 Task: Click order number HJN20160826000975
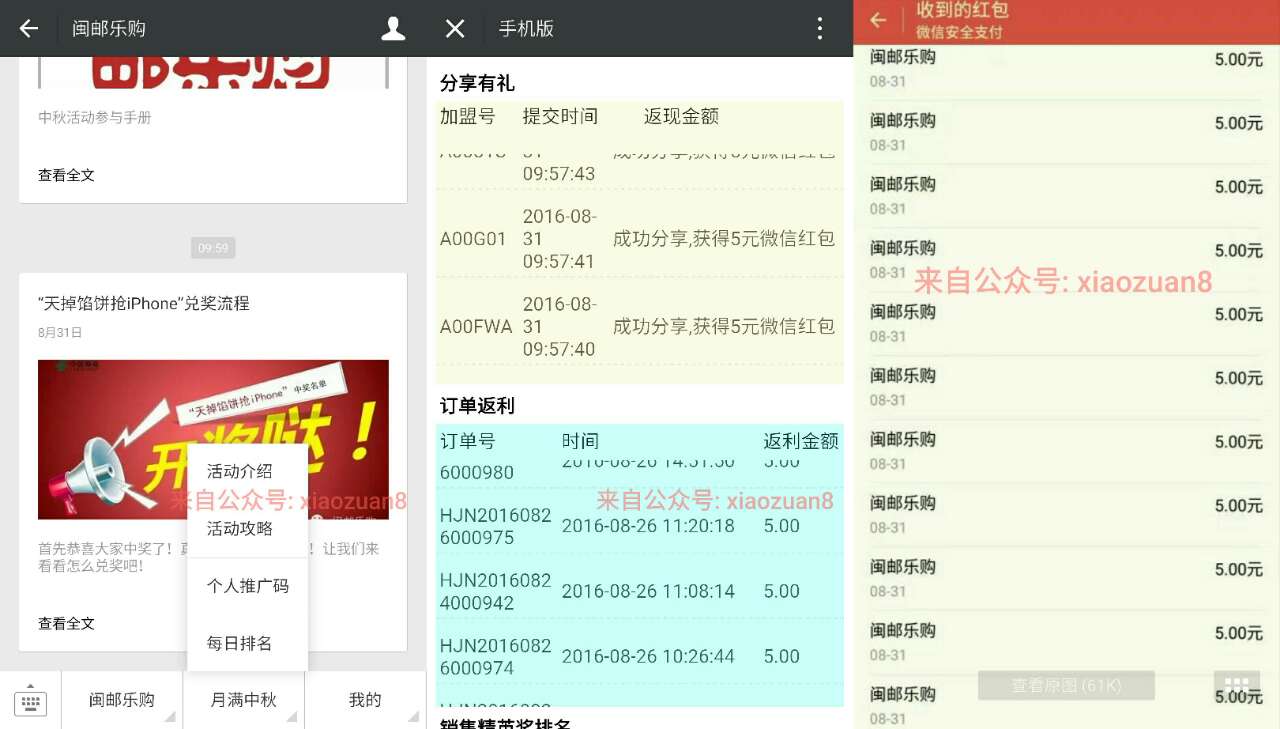point(496,526)
